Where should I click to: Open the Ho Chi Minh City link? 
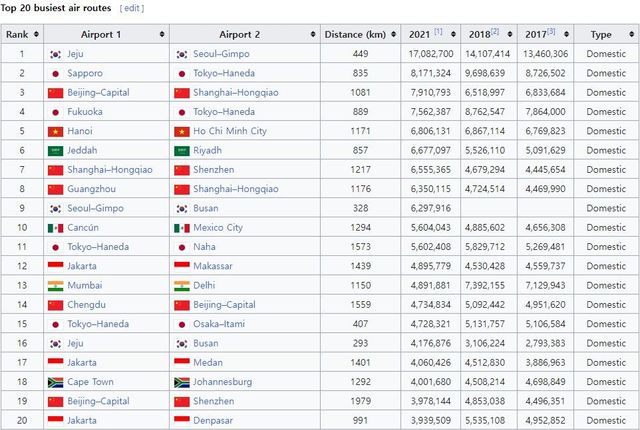tap(230, 131)
